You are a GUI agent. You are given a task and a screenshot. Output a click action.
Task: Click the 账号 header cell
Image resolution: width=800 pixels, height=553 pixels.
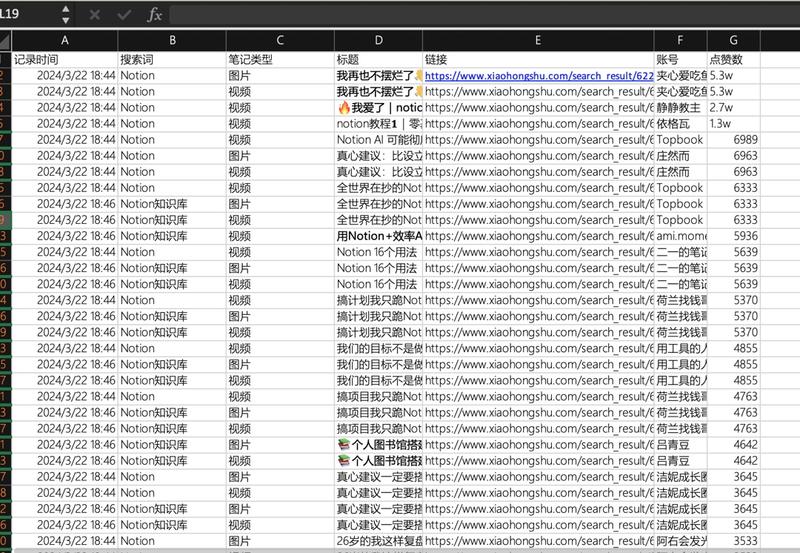[680, 60]
